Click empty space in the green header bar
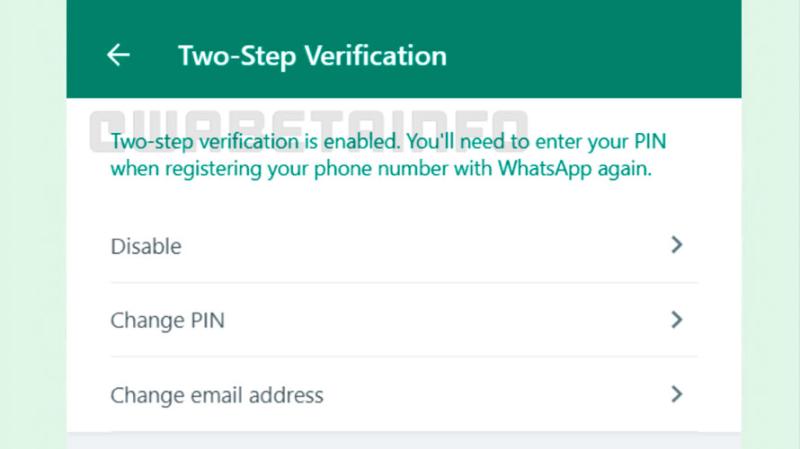 point(600,55)
